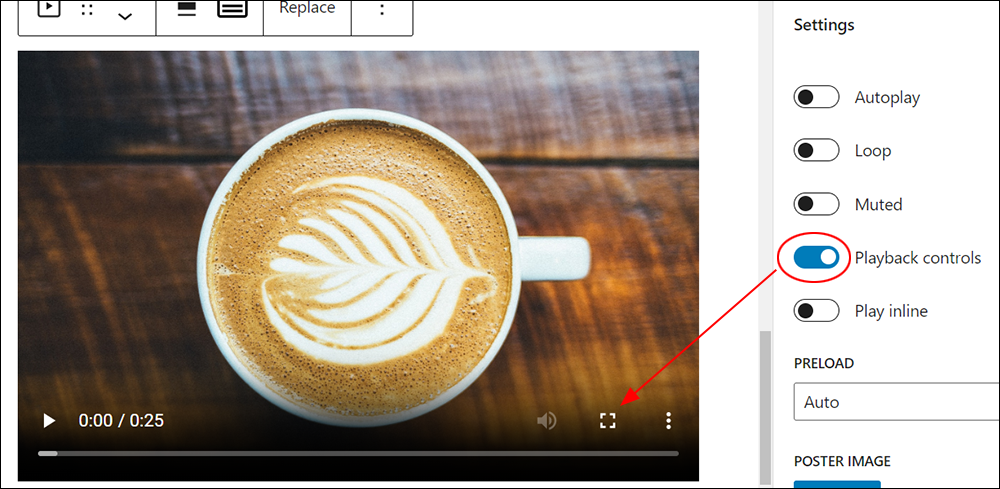Click the align block icon
Viewport: 1000px width, 489px height.
[x=186, y=8]
